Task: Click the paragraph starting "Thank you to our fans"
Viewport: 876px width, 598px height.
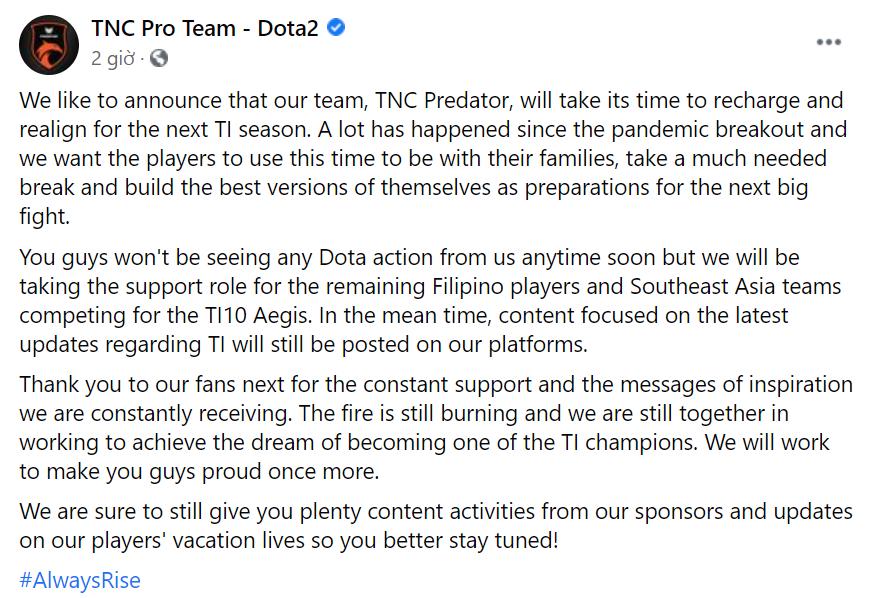Action: pyautogui.click(x=432, y=428)
